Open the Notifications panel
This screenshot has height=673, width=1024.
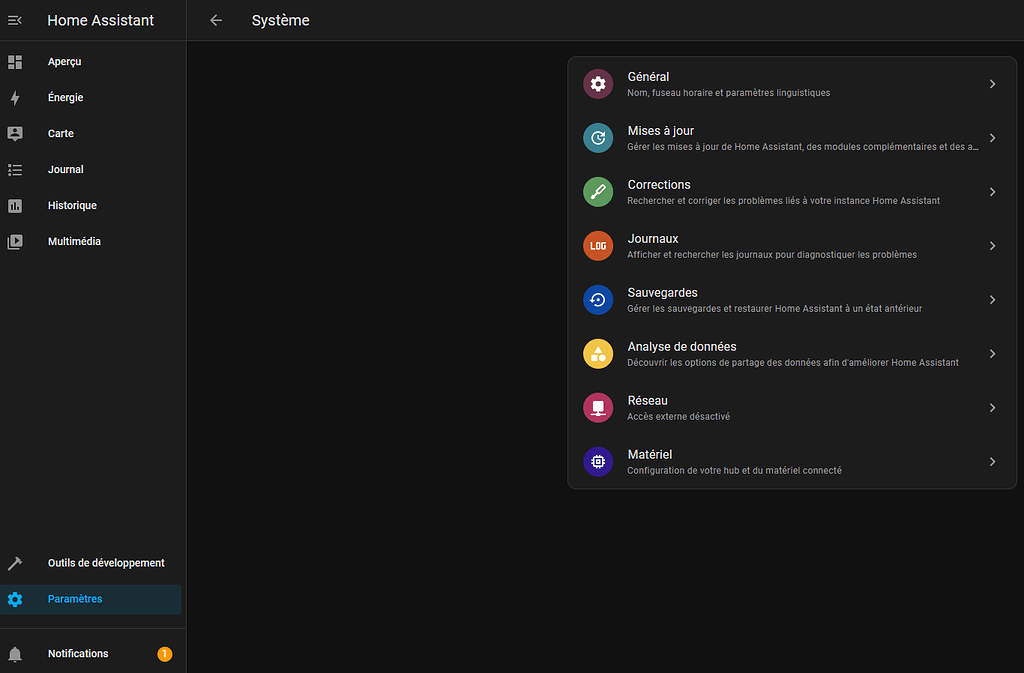78,653
